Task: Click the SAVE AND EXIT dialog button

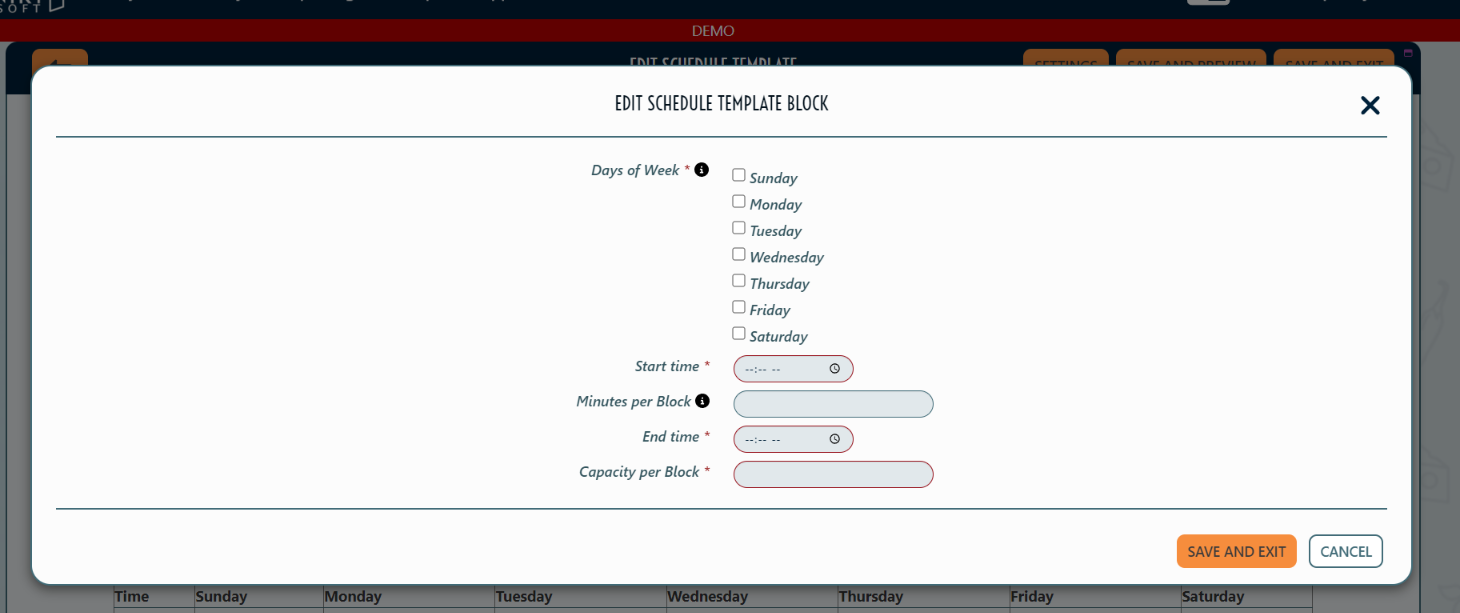Action: (x=1236, y=550)
